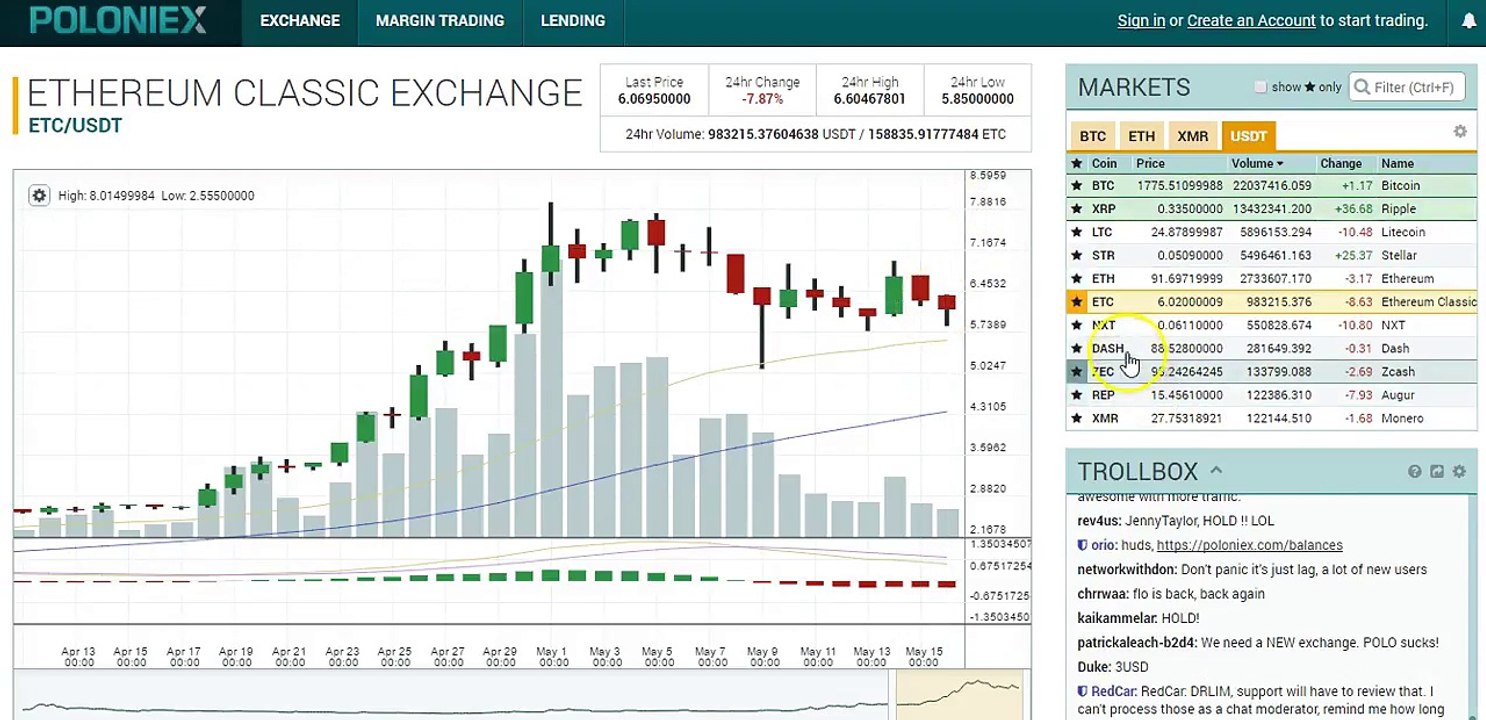This screenshot has height=720, width=1486.
Task: Open poloniex.com/balances link in Trollbox
Action: [x=1250, y=545]
